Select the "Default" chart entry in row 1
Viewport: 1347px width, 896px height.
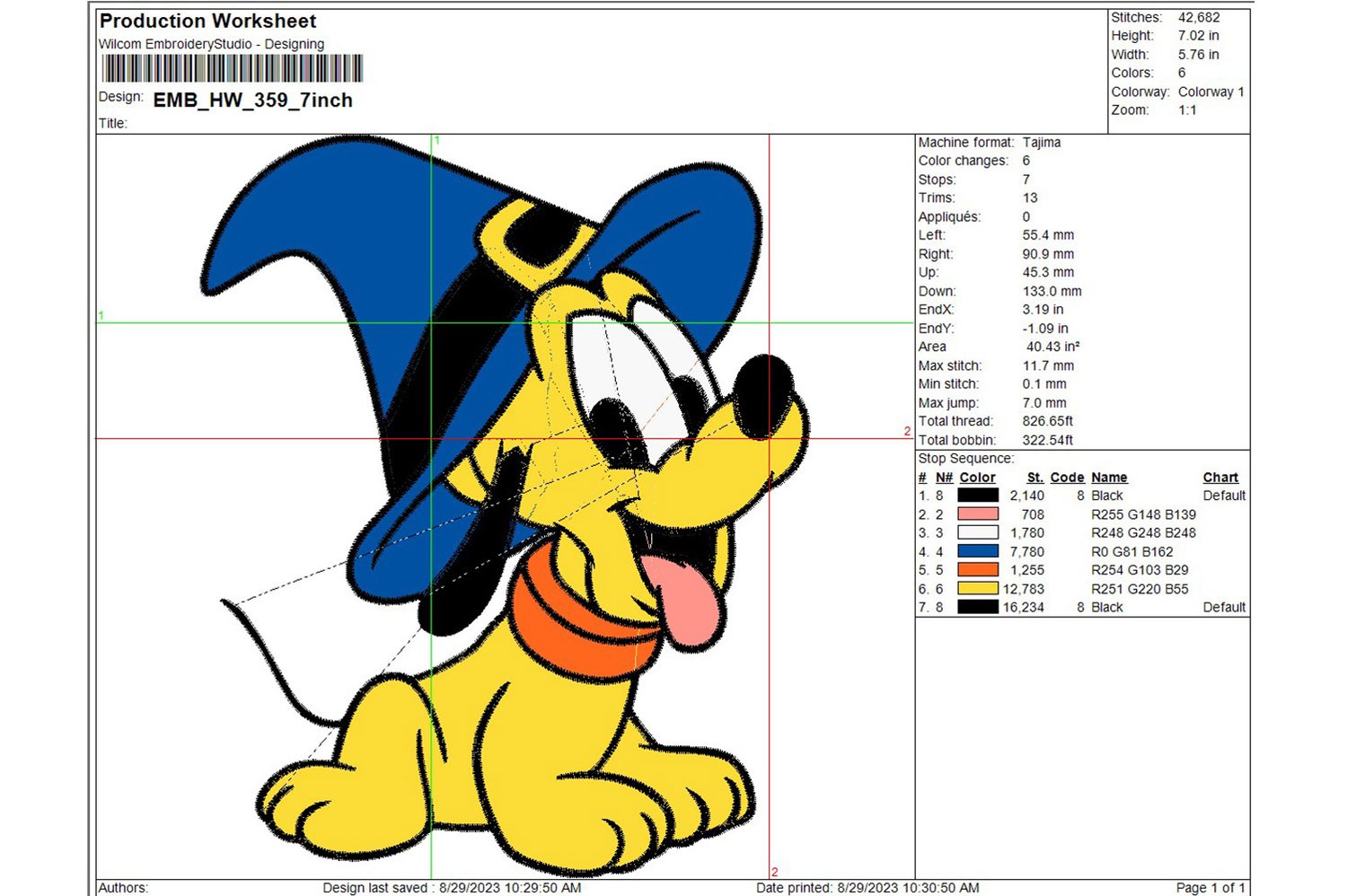[x=1225, y=496]
